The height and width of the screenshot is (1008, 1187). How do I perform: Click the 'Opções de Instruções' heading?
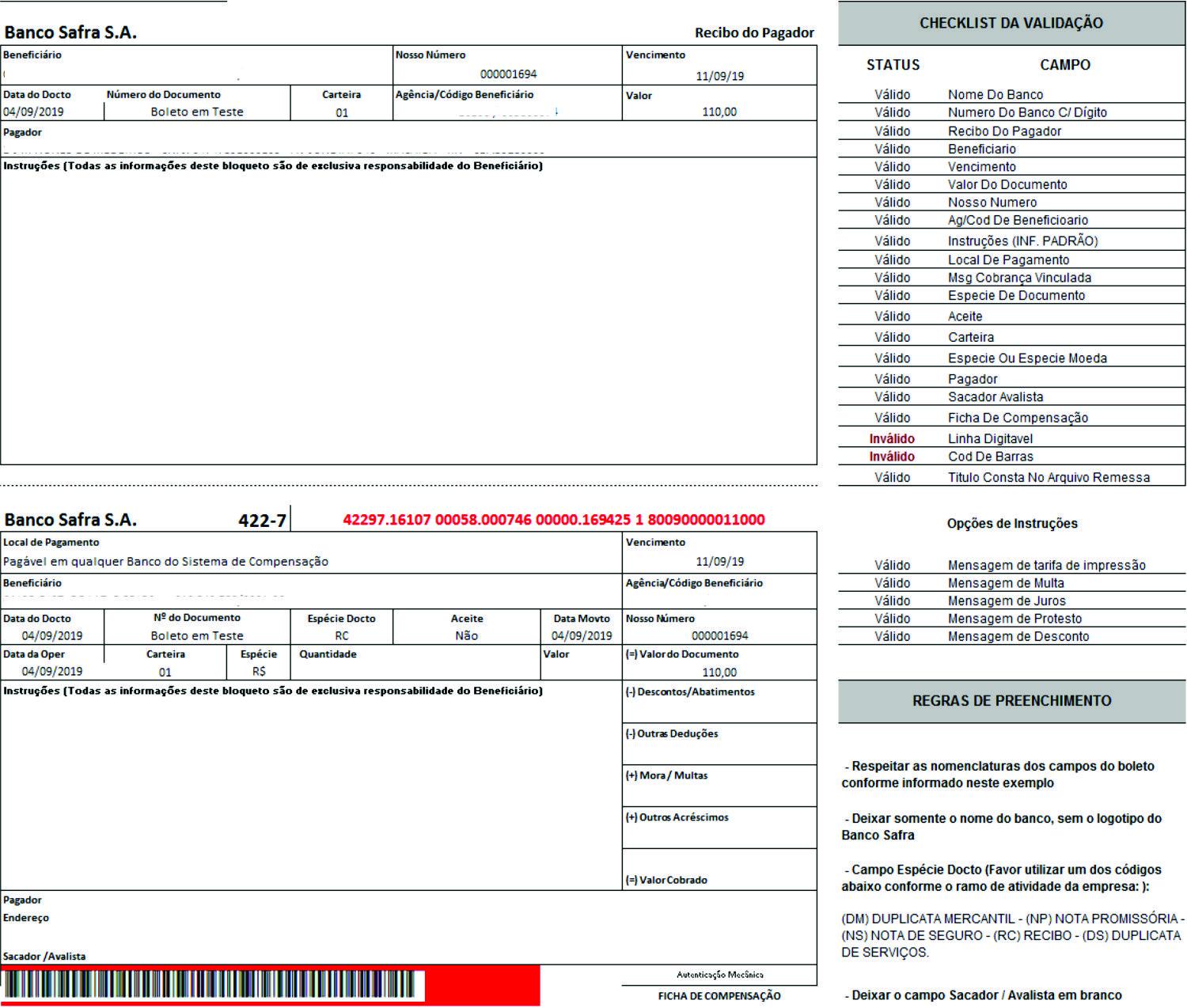point(1012,523)
